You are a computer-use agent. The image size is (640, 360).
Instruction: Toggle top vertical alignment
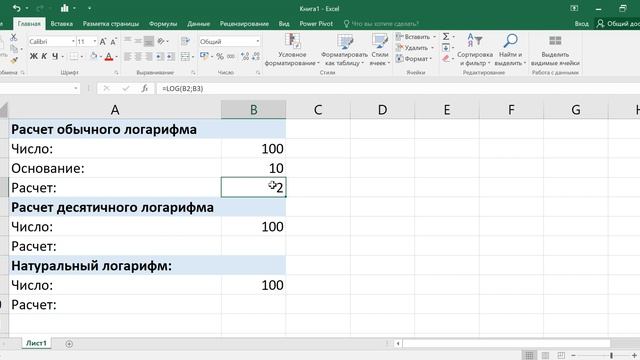click(x=127, y=41)
